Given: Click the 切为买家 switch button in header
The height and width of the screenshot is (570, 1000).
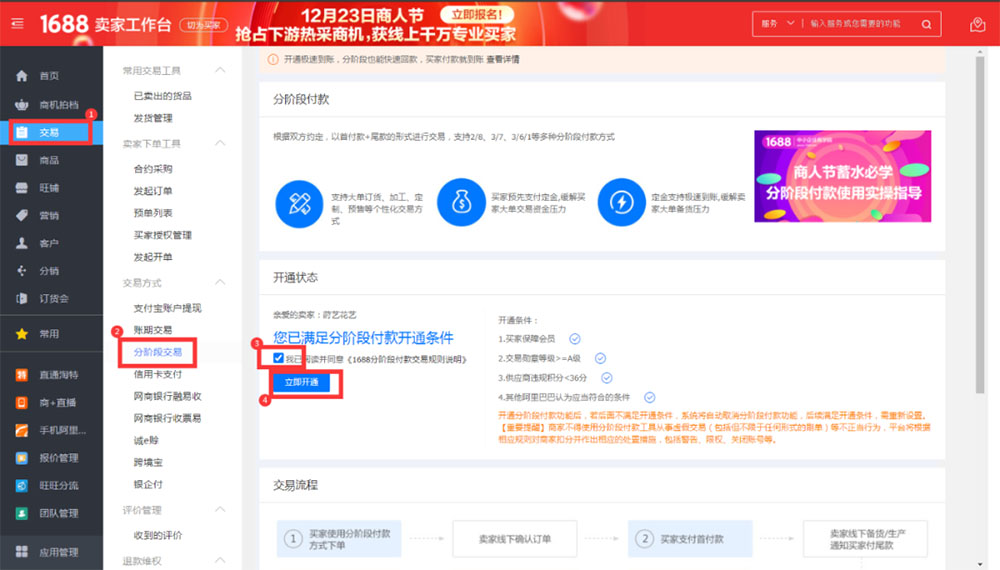Looking at the screenshot, I should pos(203,25).
